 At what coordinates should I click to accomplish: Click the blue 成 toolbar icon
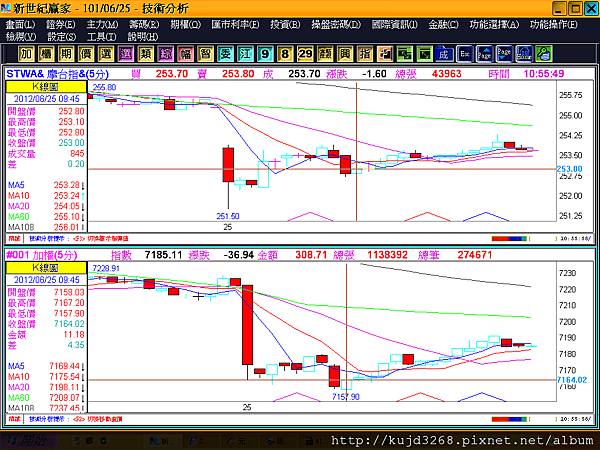(444, 54)
